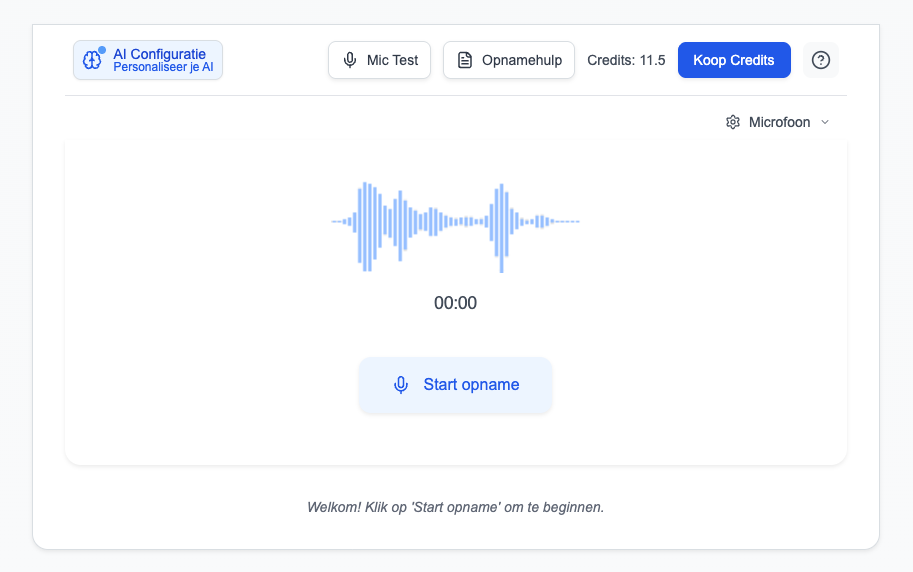The width and height of the screenshot is (913, 572).
Task: Click the Welkom instruction message
Action: 456,507
